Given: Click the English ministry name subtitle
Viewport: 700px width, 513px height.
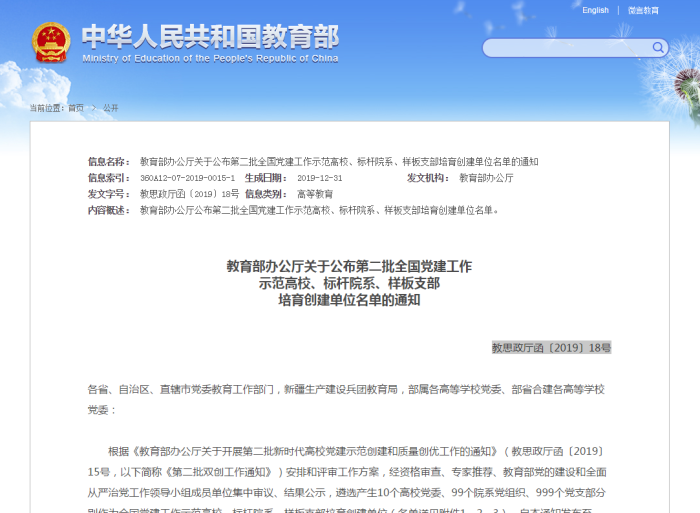Looking at the screenshot, I should [x=210, y=58].
